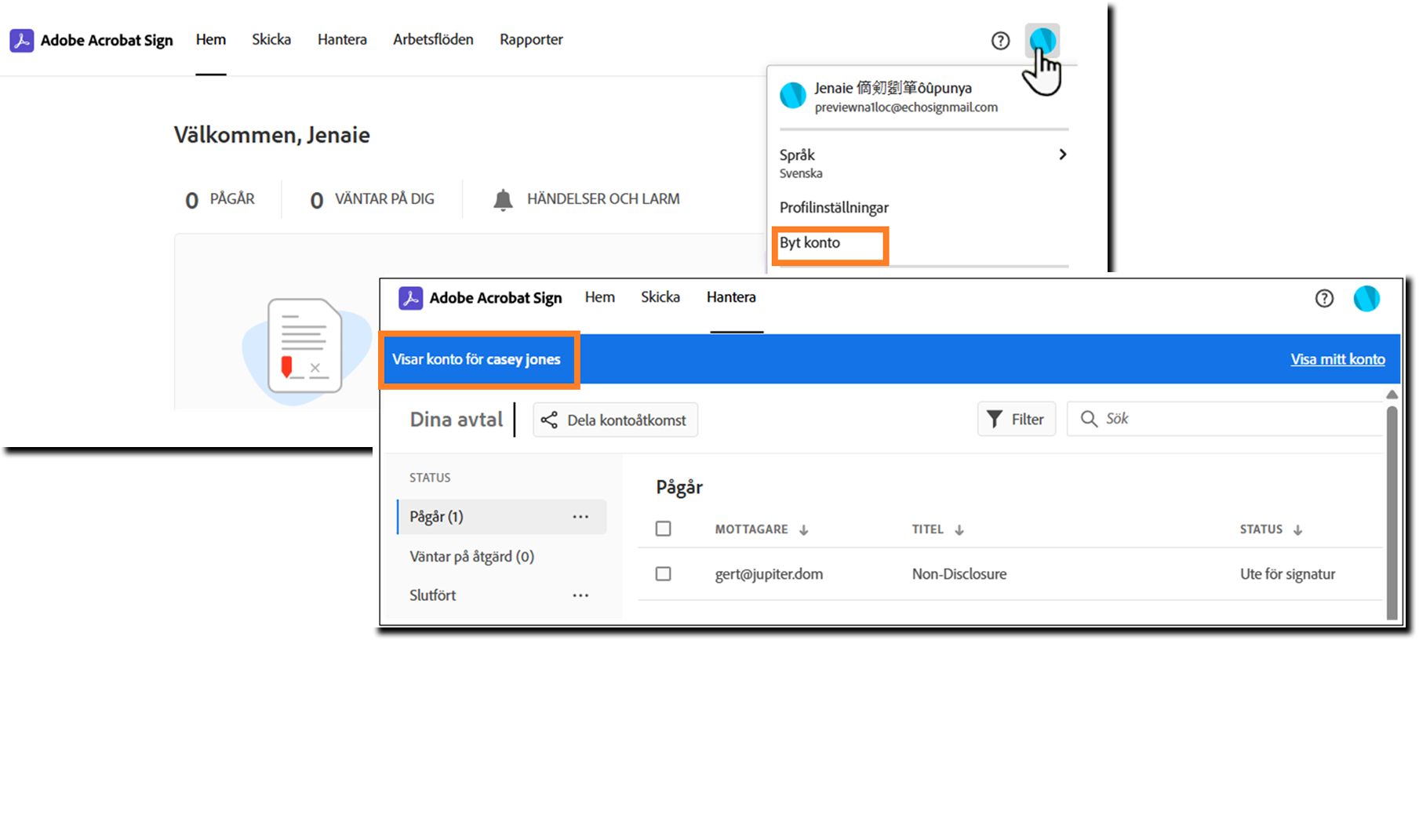Sort by Mottagare column arrow
The width and height of the screenshot is (1419, 840).
click(x=803, y=530)
